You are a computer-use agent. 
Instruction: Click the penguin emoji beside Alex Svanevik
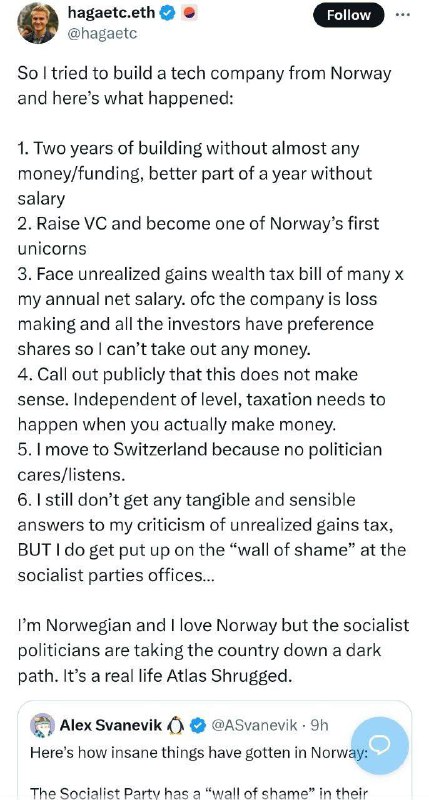click(175, 725)
